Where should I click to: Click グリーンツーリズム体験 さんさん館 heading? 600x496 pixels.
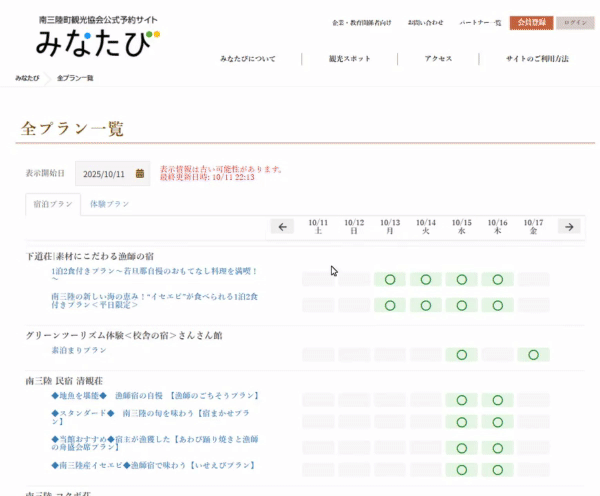124,336
